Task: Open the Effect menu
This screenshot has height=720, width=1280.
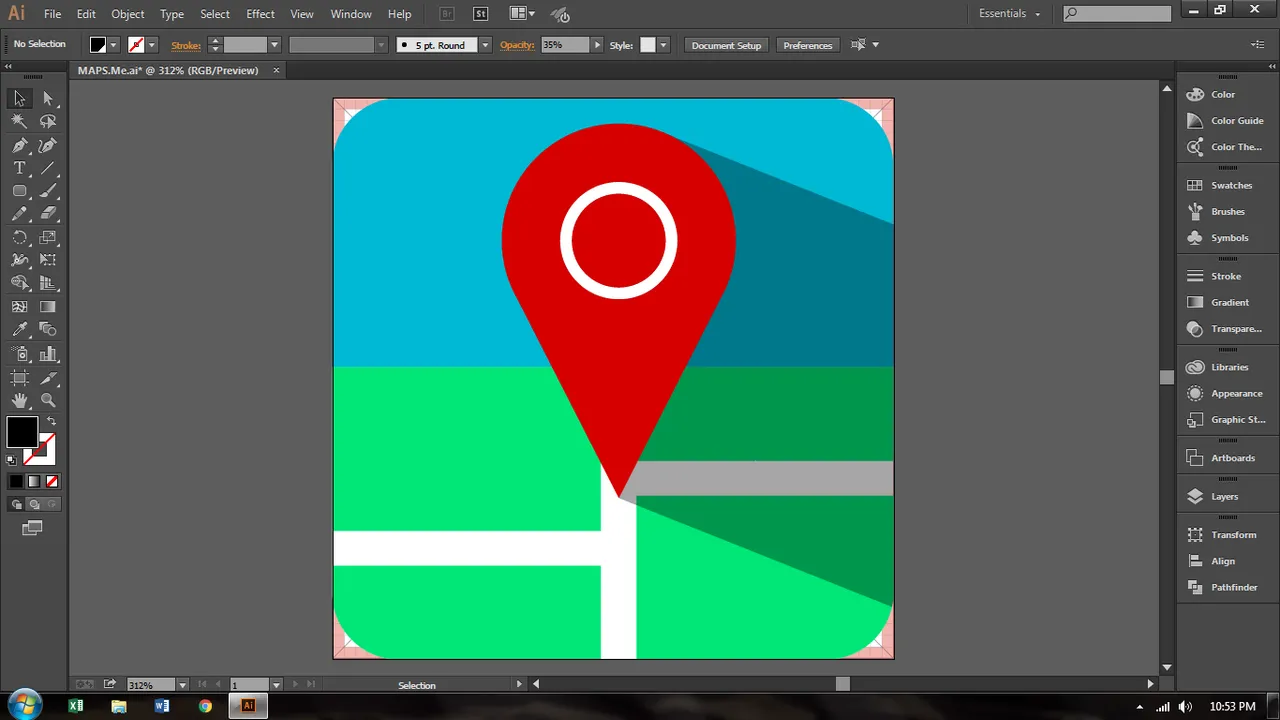Action: 260,14
